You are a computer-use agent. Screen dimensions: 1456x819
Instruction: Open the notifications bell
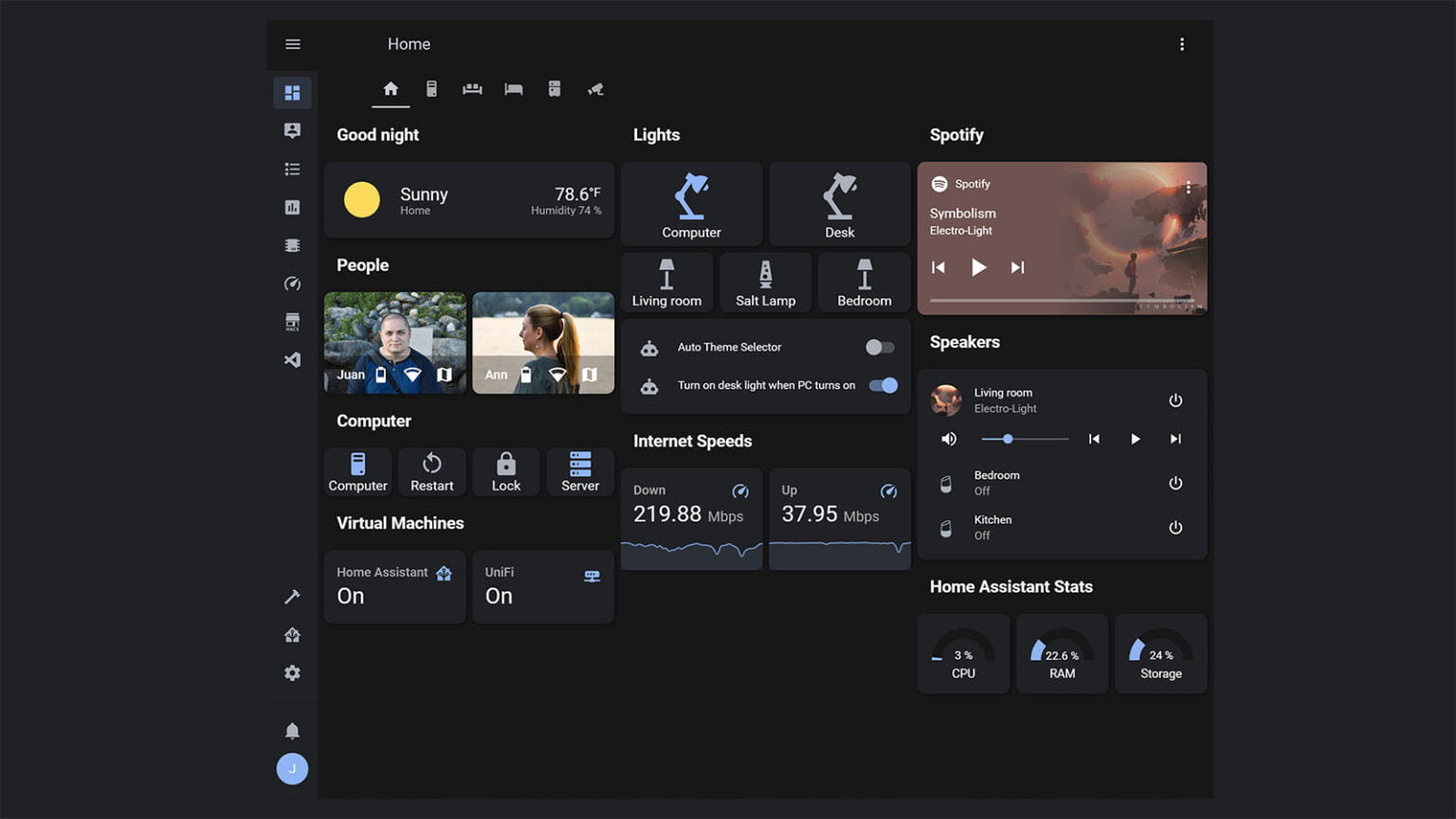(292, 730)
